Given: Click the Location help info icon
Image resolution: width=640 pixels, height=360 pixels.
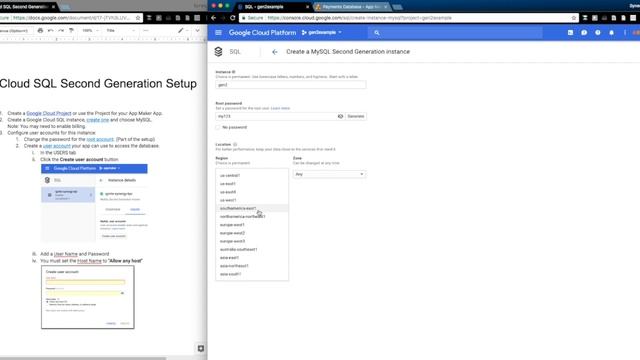Looking at the screenshot, I should tap(235, 144).
